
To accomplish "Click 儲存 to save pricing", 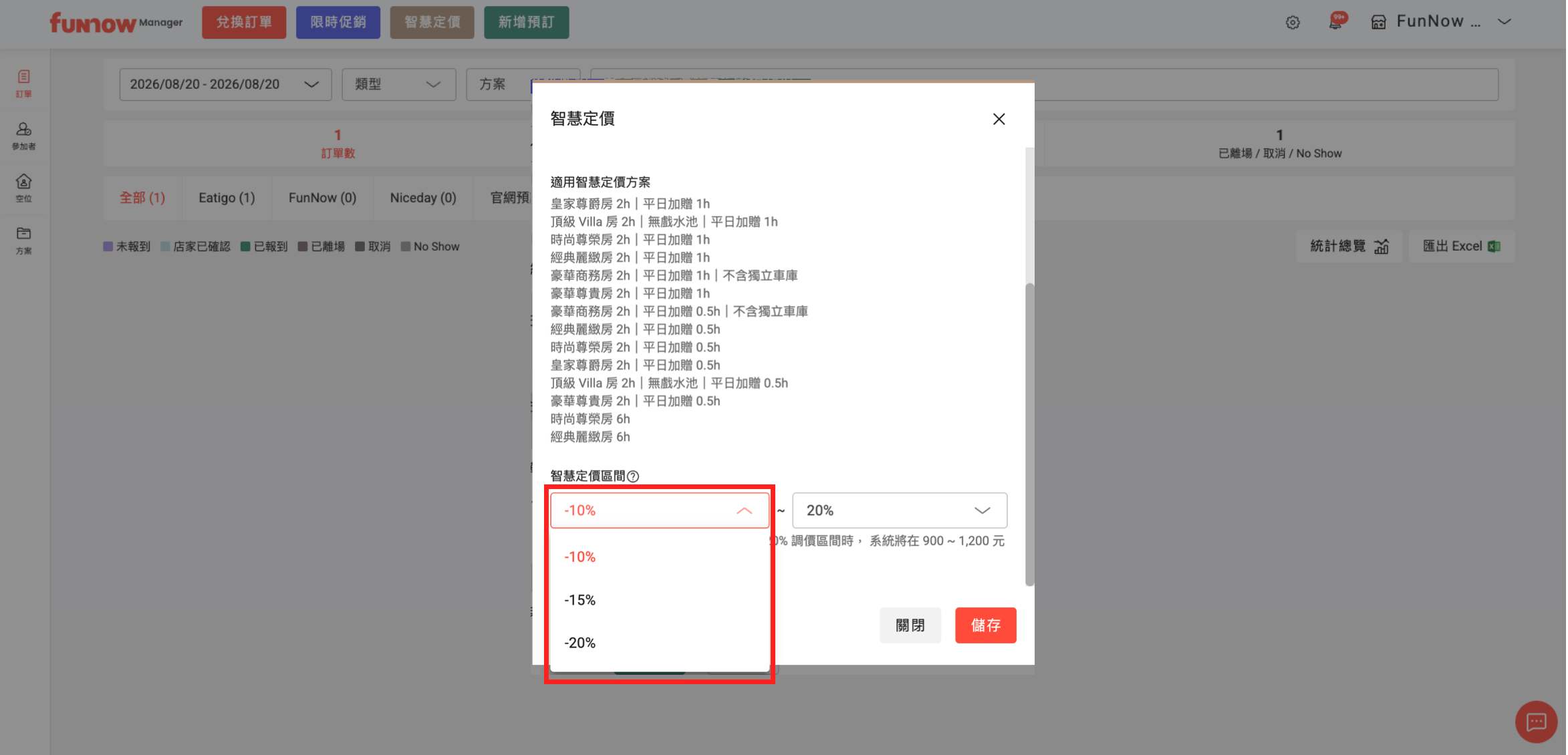I will (x=986, y=625).
